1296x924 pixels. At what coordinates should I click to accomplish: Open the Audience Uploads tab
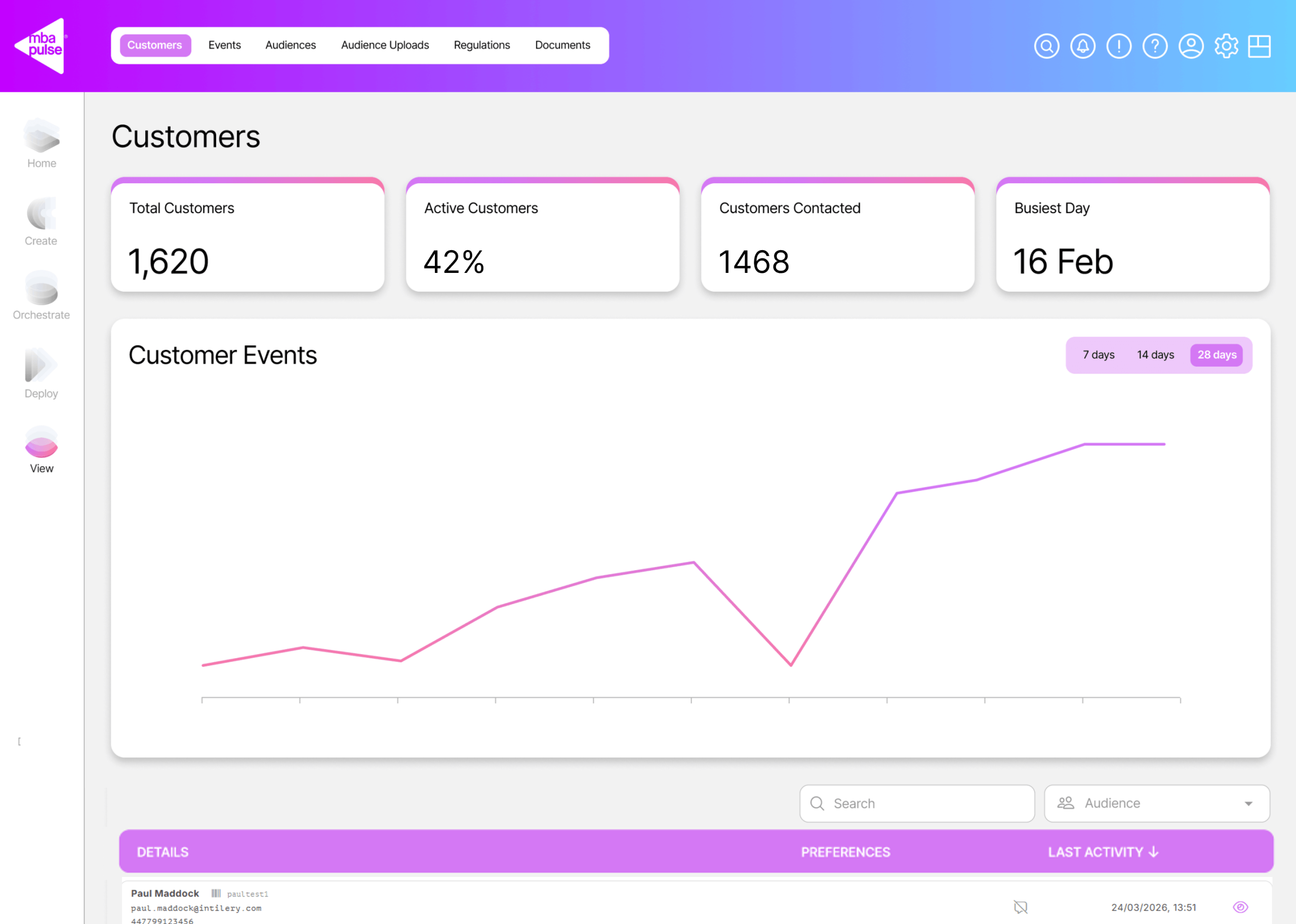(x=385, y=46)
